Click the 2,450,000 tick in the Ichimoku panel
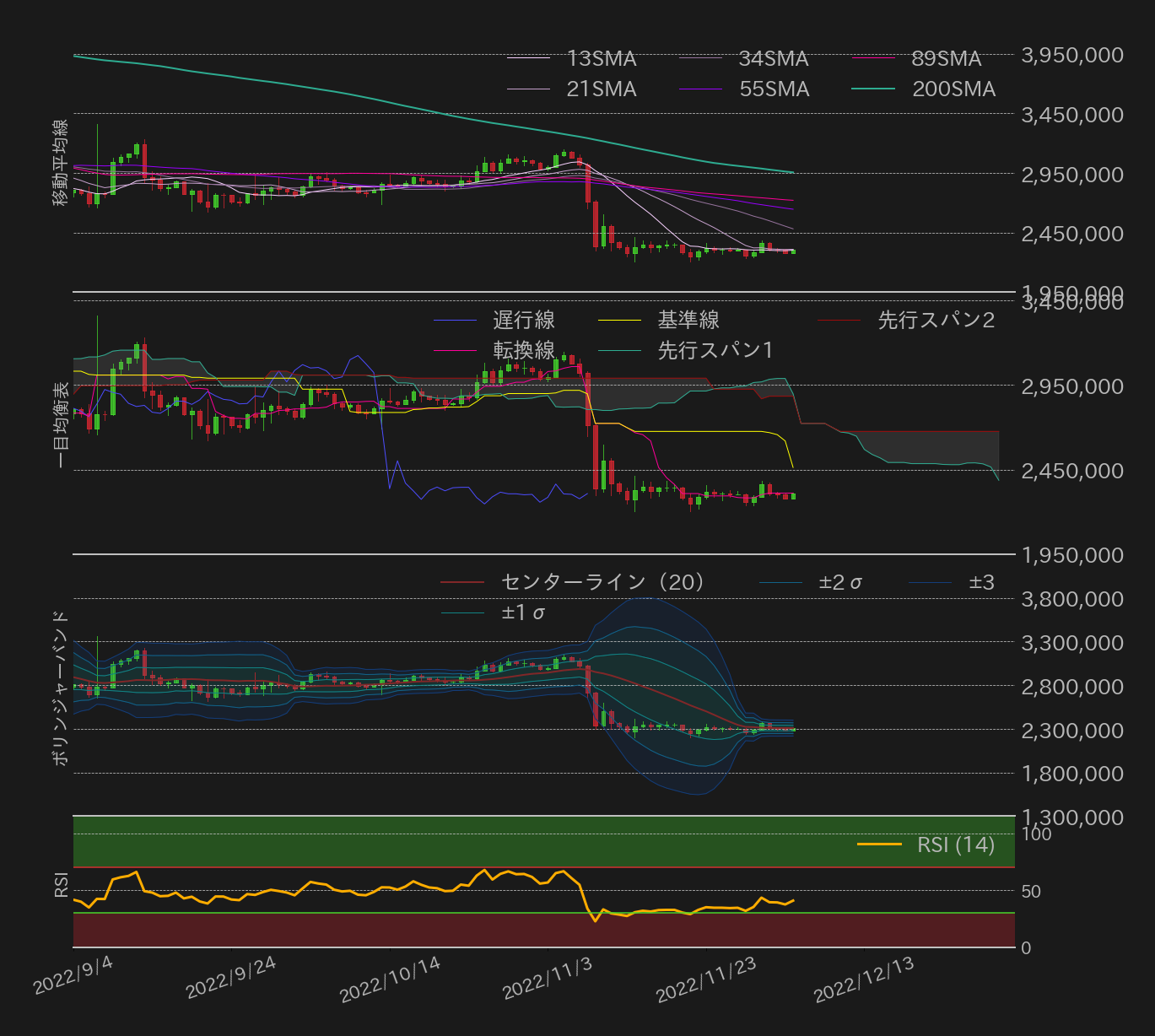This screenshot has width=1155, height=1036. click(1072, 471)
